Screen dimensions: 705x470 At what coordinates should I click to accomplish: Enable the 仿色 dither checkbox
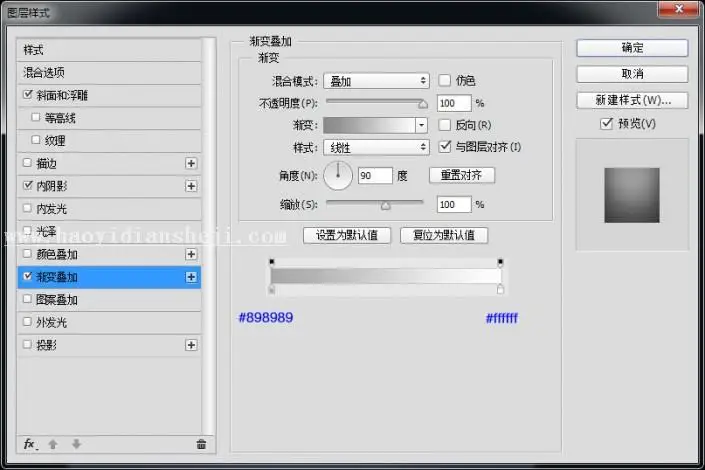coord(445,81)
